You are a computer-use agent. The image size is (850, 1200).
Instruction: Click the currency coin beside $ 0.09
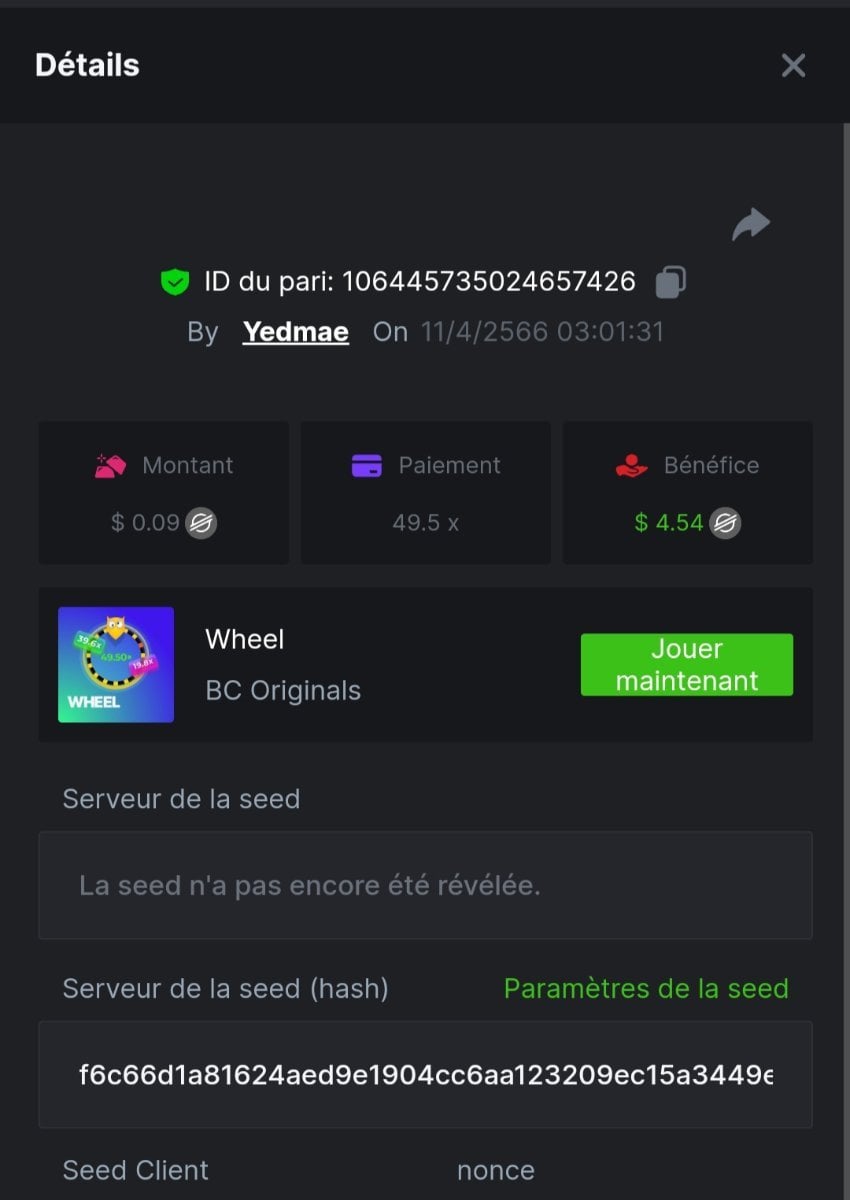[201, 523]
